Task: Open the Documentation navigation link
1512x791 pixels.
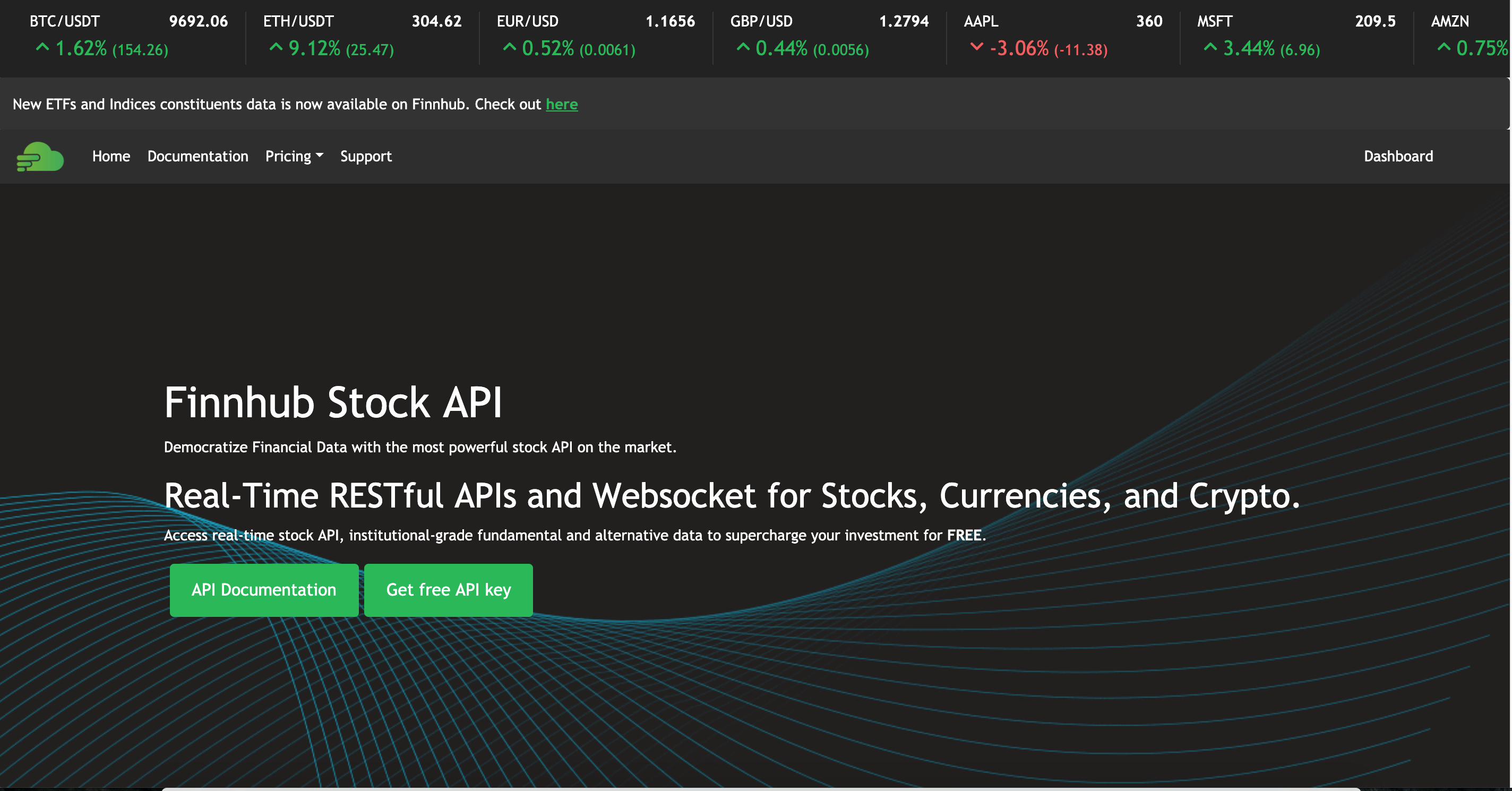Action: click(198, 156)
